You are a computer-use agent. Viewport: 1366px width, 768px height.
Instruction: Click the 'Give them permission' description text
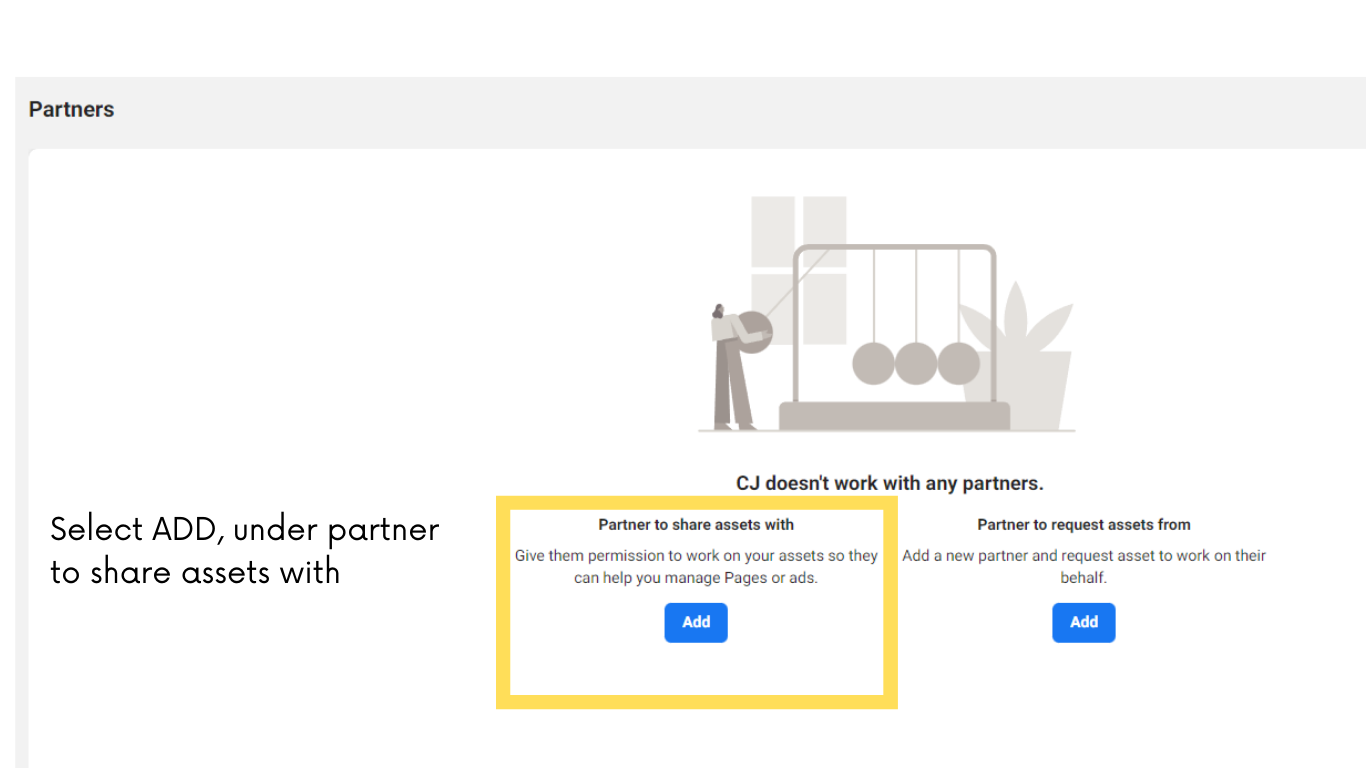pos(696,566)
